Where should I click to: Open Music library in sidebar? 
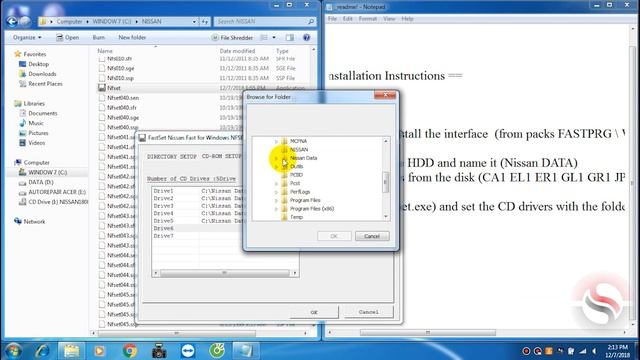click(36, 123)
